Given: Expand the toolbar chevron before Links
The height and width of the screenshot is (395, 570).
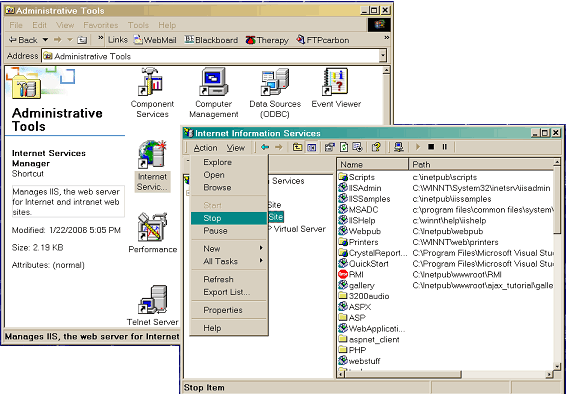Looking at the screenshot, I should pyautogui.click(x=101, y=37).
